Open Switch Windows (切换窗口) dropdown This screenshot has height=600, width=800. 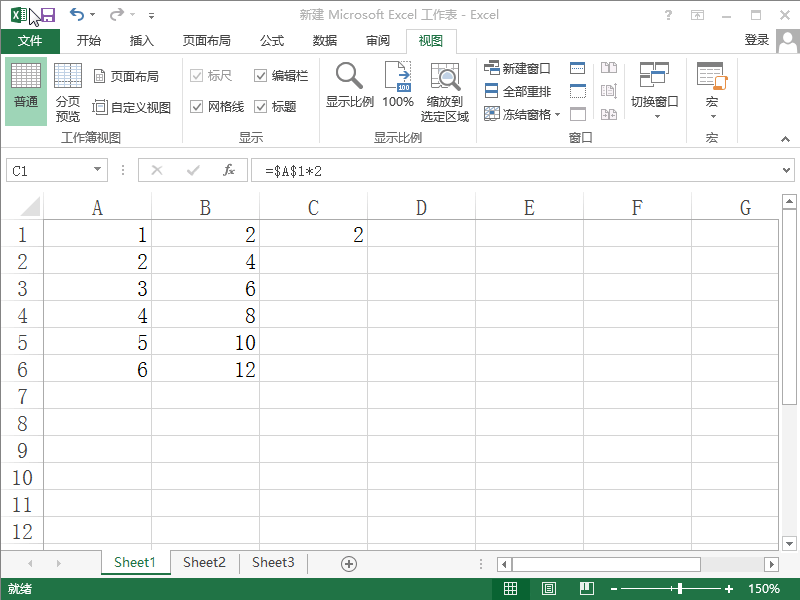[x=654, y=91]
